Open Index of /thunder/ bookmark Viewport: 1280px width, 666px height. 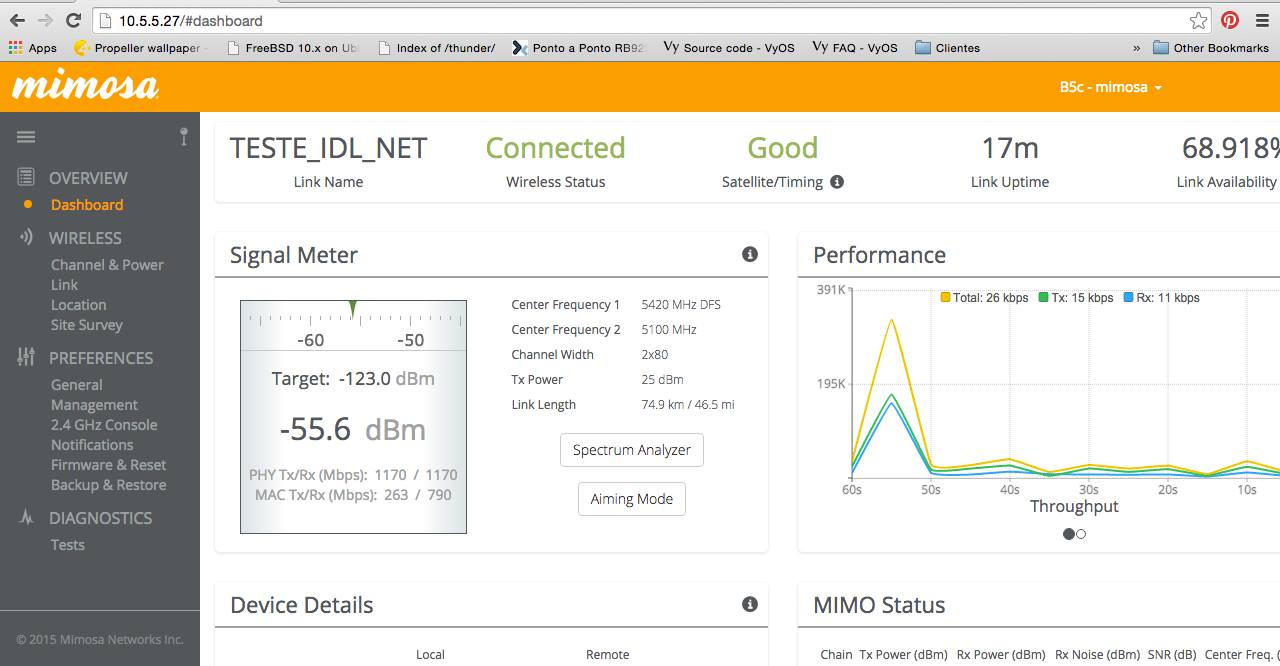[x=437, y=47]
